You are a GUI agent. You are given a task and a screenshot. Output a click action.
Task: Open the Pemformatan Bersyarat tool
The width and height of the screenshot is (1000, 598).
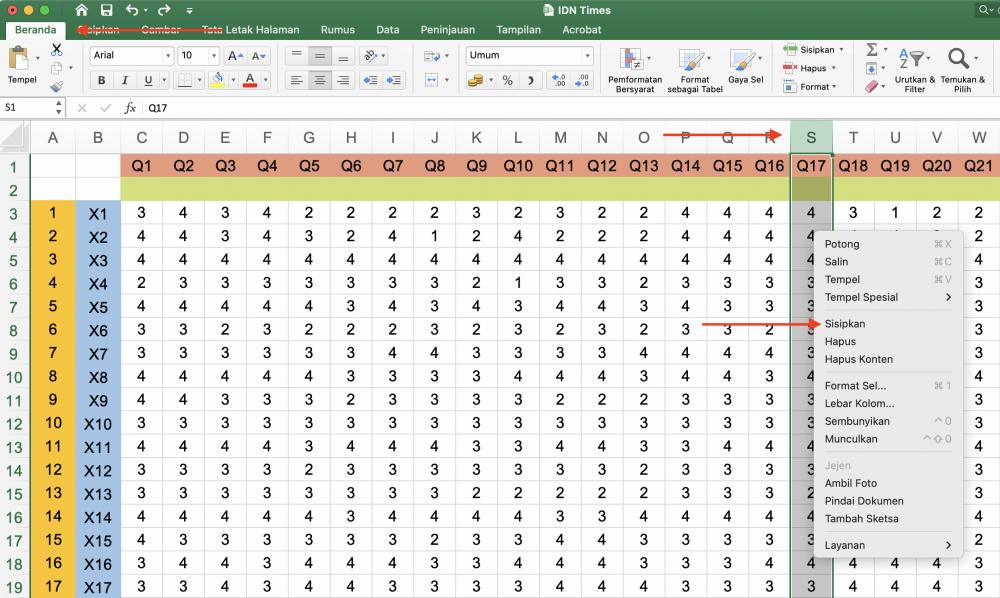coord(635,68)
